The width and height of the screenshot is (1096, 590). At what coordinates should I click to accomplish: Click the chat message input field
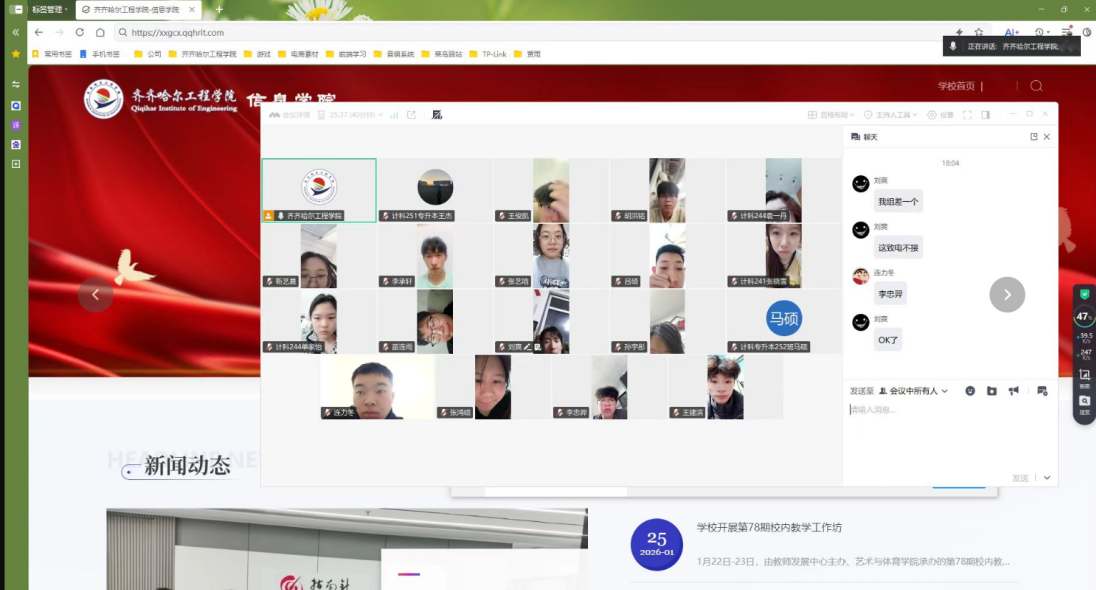pyautogui.click(x=945, y=430)
